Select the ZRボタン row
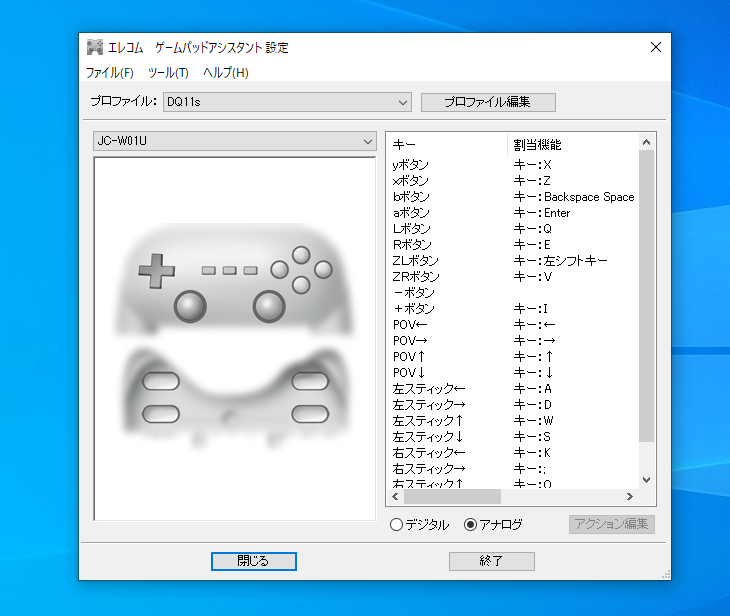730x616 pixels. coord(513,277)
